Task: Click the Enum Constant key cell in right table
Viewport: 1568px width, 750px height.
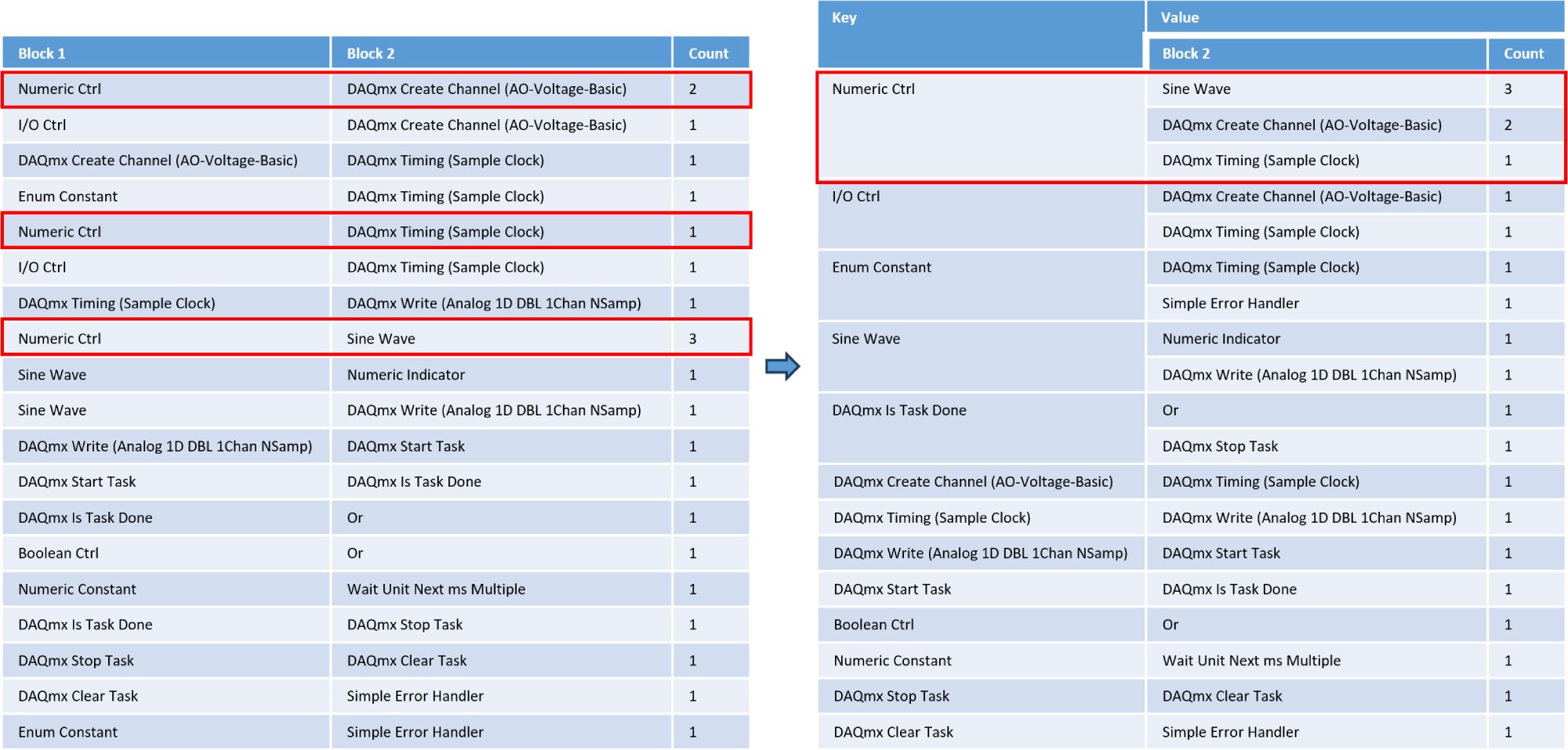Action: tap(881, 267)
